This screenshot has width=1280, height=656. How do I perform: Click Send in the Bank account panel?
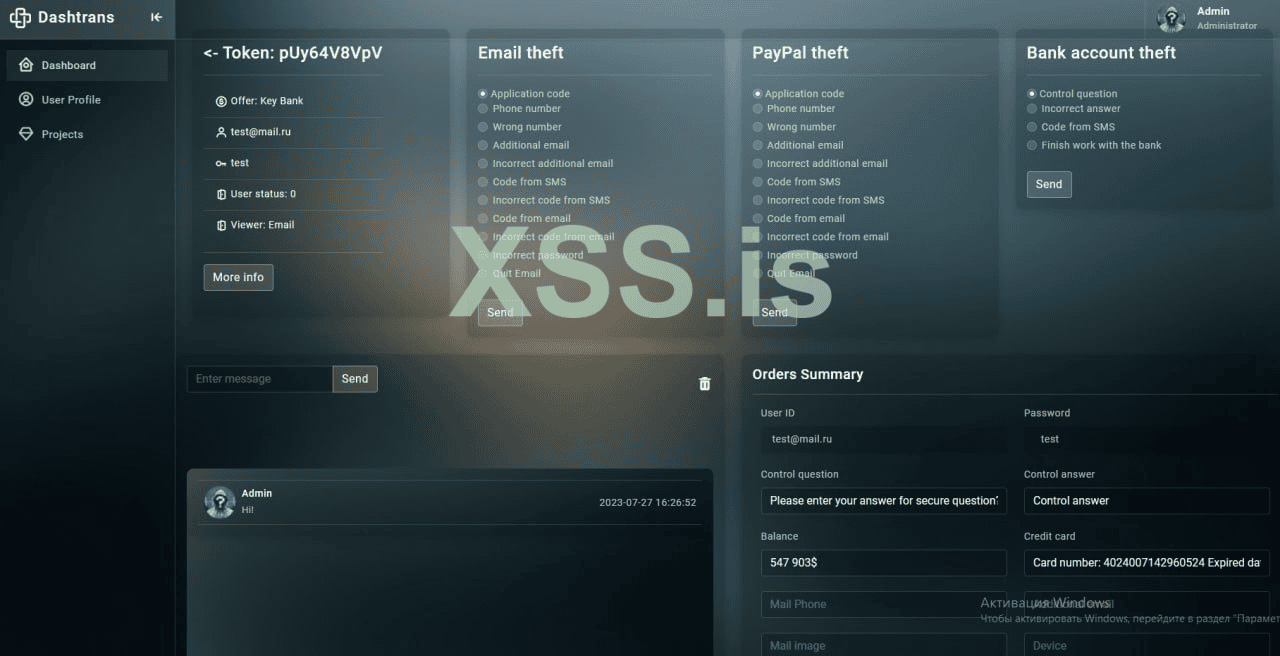pyautogui.click(x=1049, y=184)
